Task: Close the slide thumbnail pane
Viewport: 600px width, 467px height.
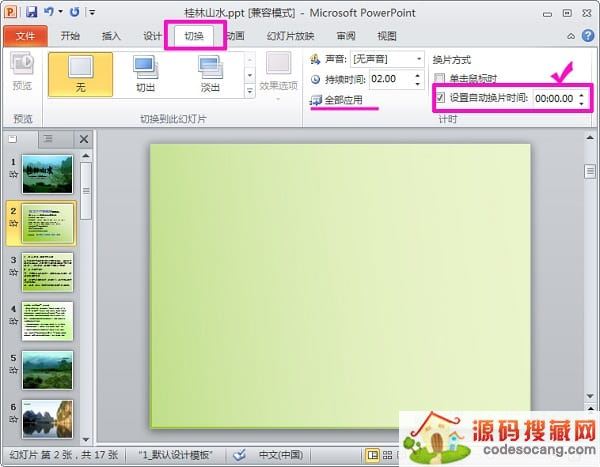Action: [84, 139]
